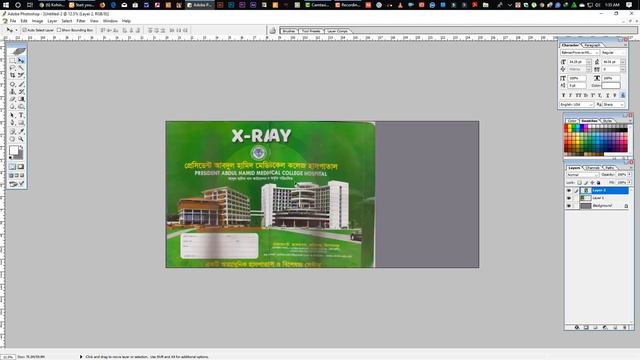This screenshot has width=640, height=360.
Task: Select the Path Selection tool
Action: (13, 115)
